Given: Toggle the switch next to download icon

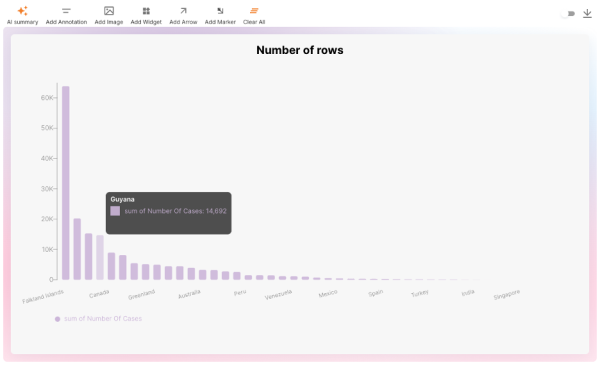Looking at the screenshot, I should pos(568,13).
